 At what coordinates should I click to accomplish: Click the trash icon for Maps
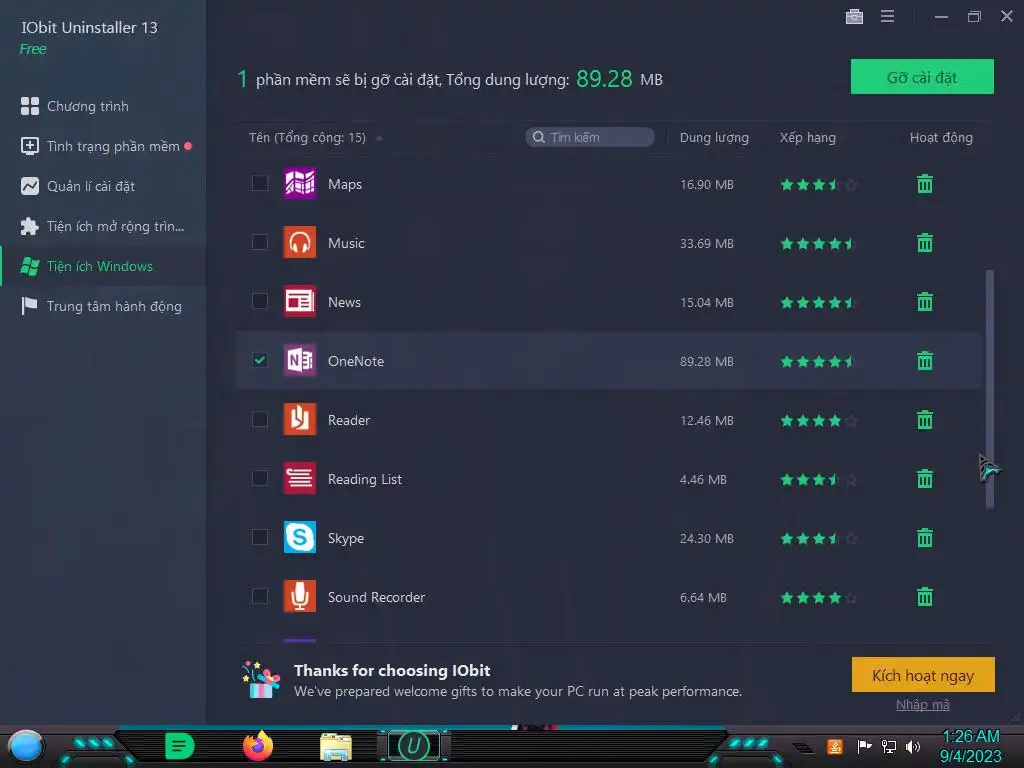tap(925, 184)
